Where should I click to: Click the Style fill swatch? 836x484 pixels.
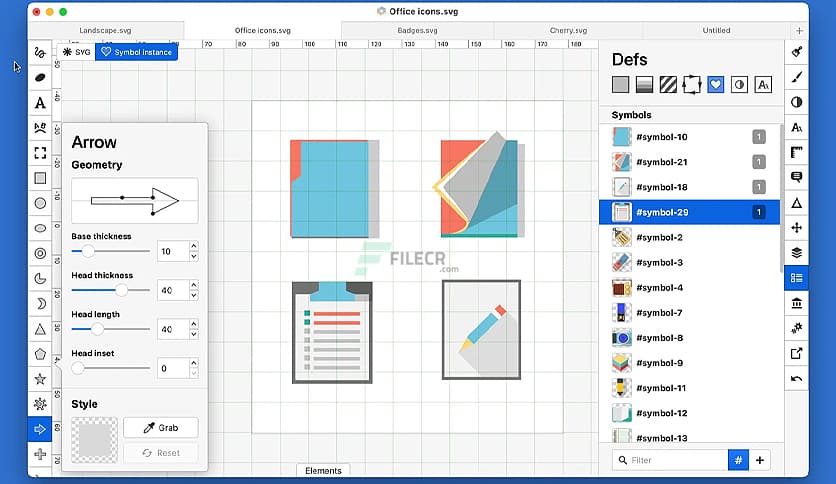pos(94,440)
